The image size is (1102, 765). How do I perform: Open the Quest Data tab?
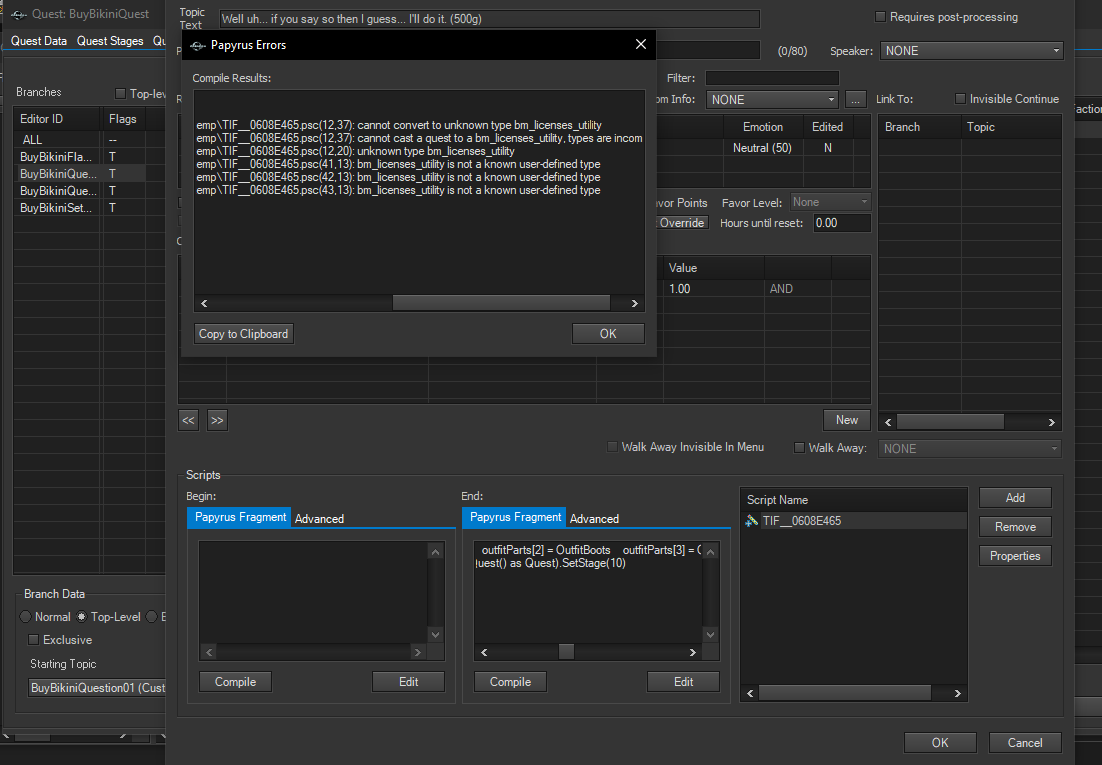pos(39,41)
